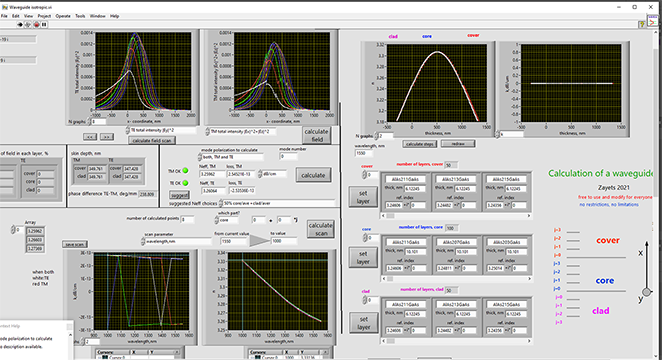Click the cover layers horizontal scrollbar

(x=456, y=216)
